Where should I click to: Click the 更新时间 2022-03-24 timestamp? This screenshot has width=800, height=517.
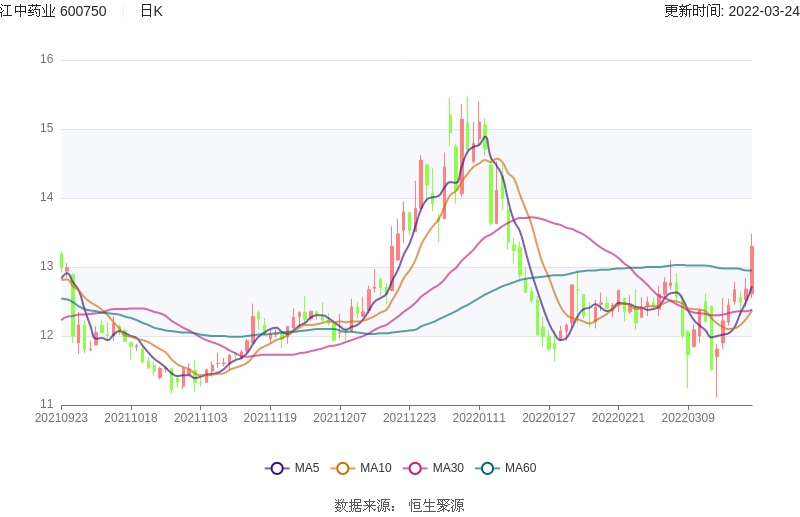click(x=731, y=11)
